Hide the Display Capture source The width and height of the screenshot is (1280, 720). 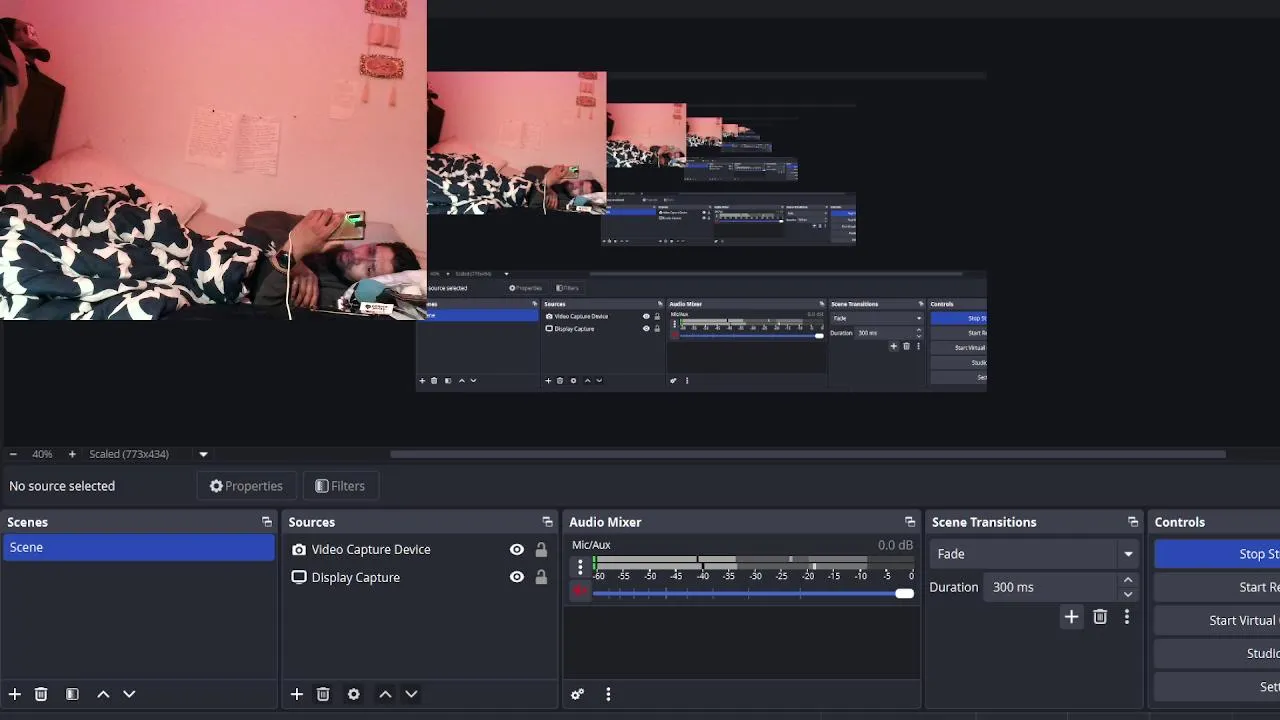[x=517, y=577]
